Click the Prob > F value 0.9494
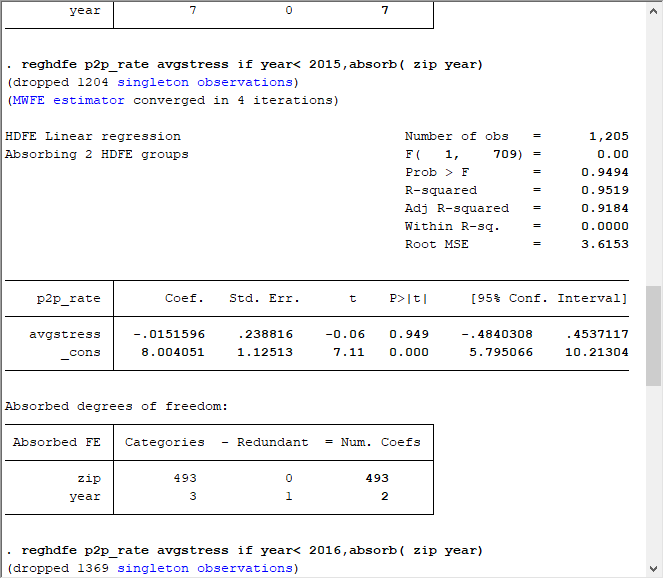Viewport: 664px width, 579px height. [x=605, y=172]
